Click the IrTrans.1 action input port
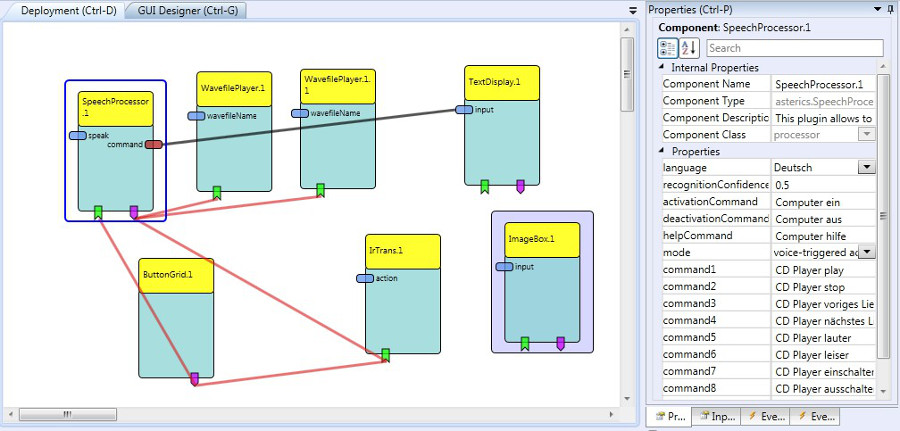The height and width of the screenshot is (431, 900). pos(365,278)
